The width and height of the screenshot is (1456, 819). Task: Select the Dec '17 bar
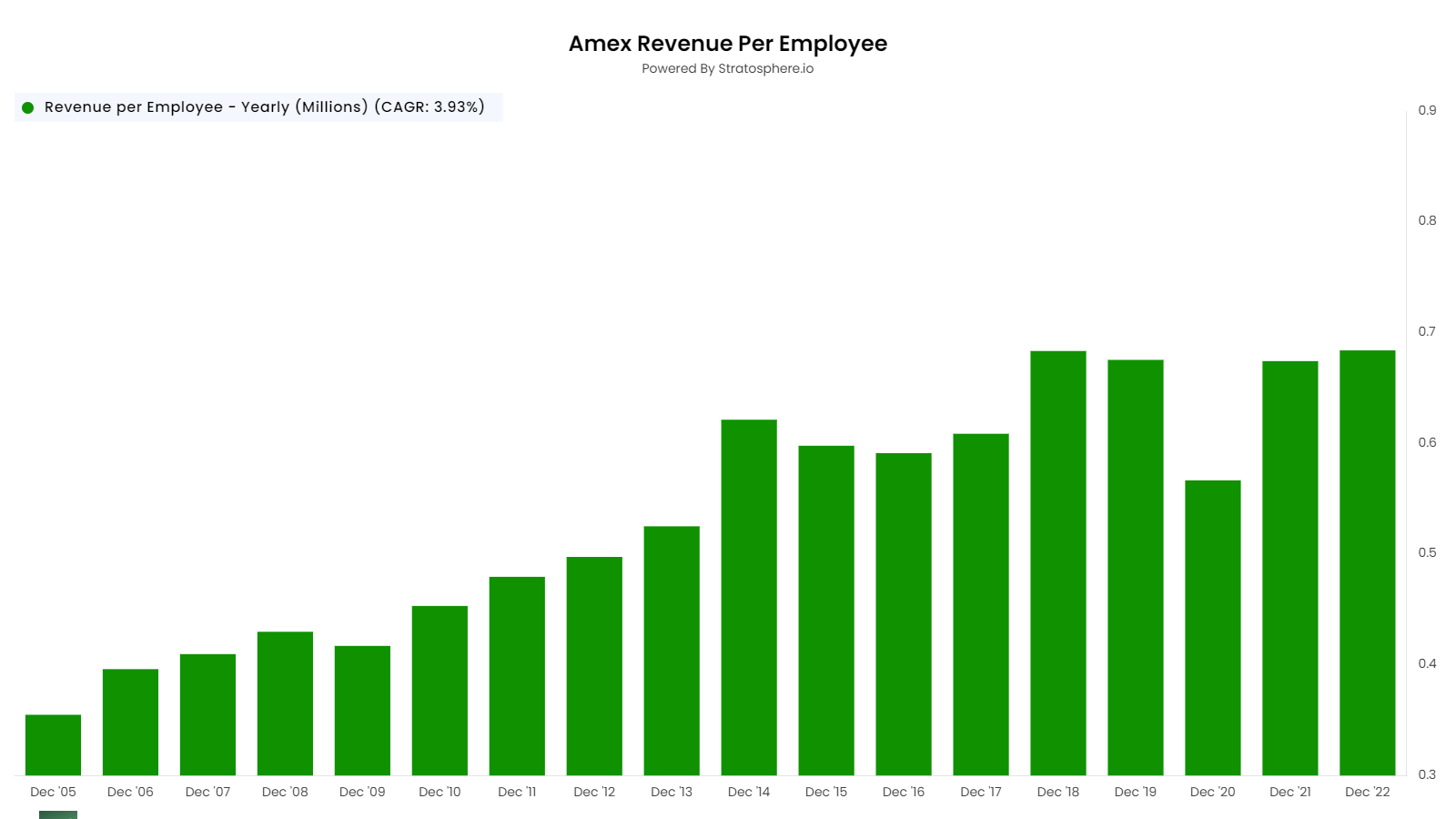click(981, 605)
